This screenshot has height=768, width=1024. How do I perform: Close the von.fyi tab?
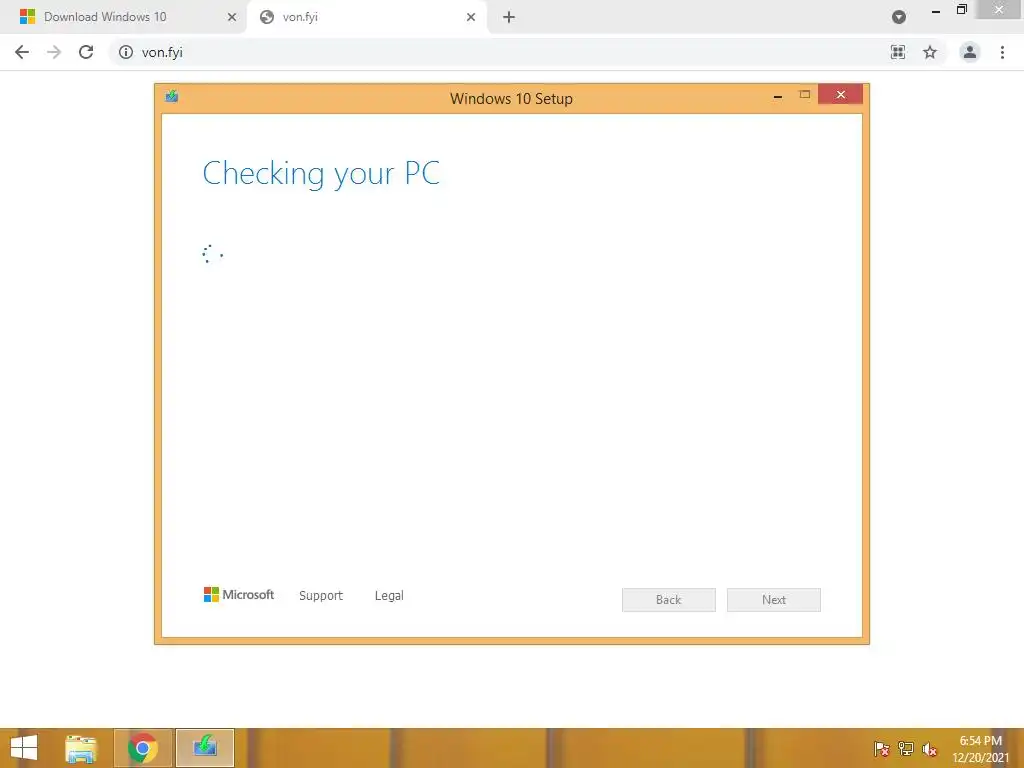click(x=471, y=17)
